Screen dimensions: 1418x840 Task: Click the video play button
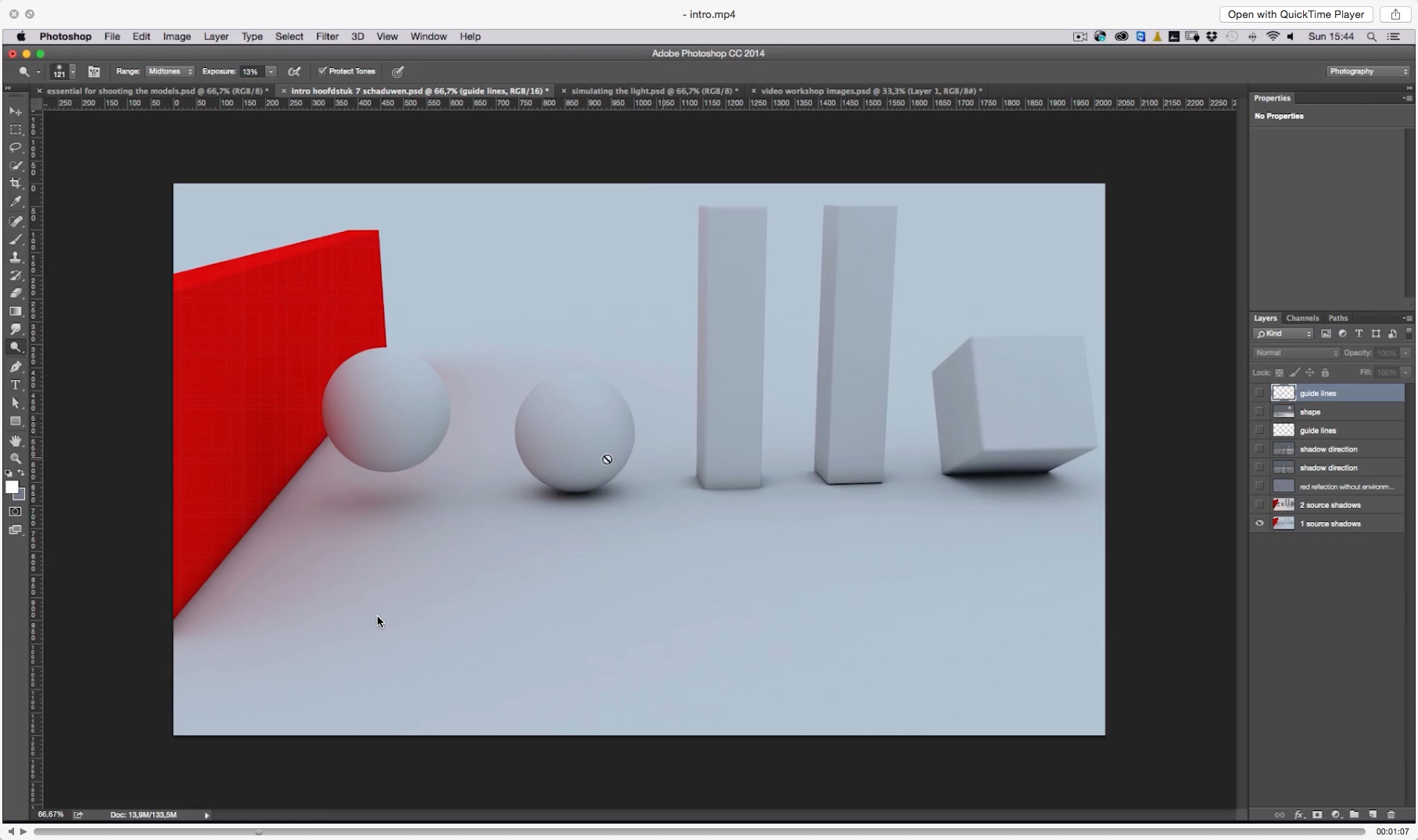tap(23, 831)
